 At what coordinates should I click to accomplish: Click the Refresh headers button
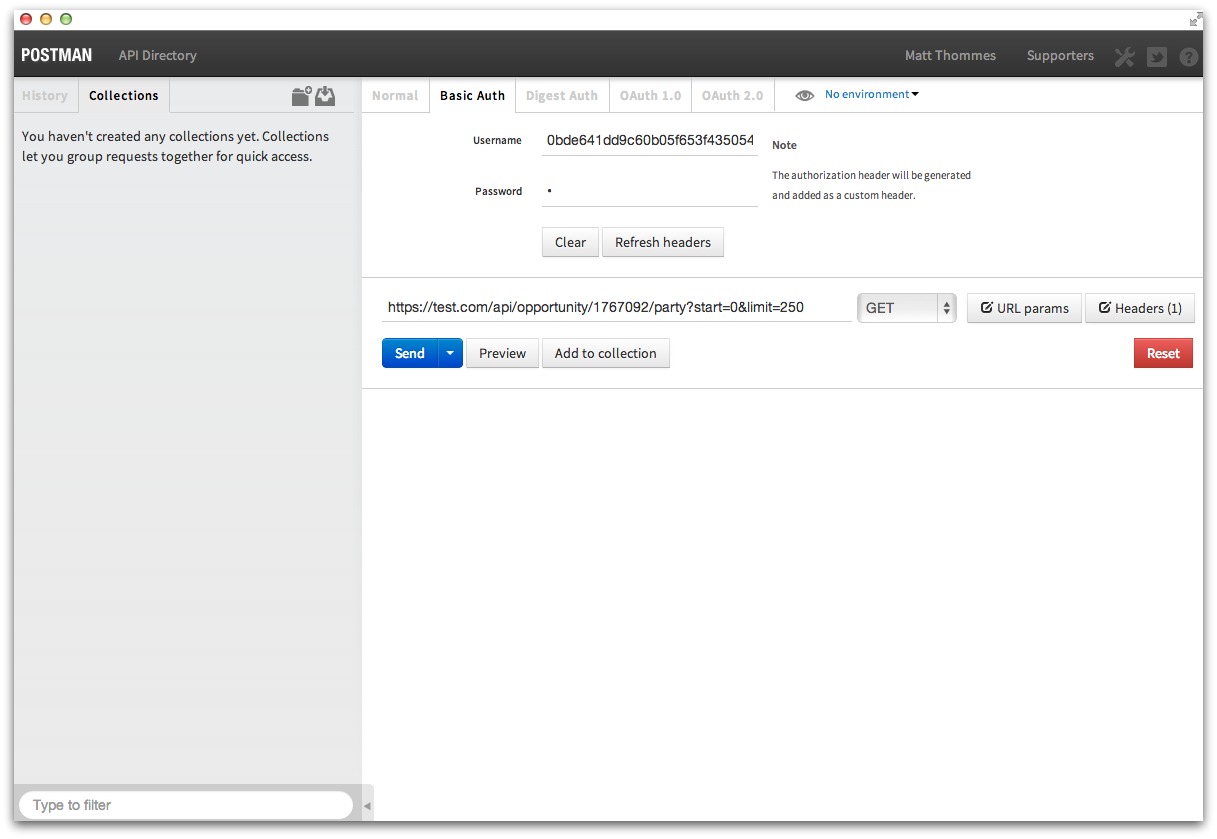click(x=663, y=242)
